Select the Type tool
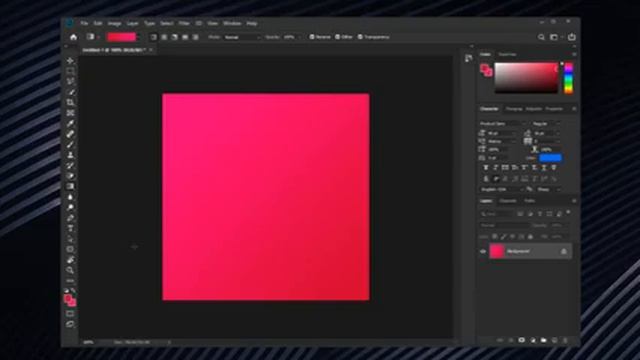640x360 pixels. pos(70,229)
